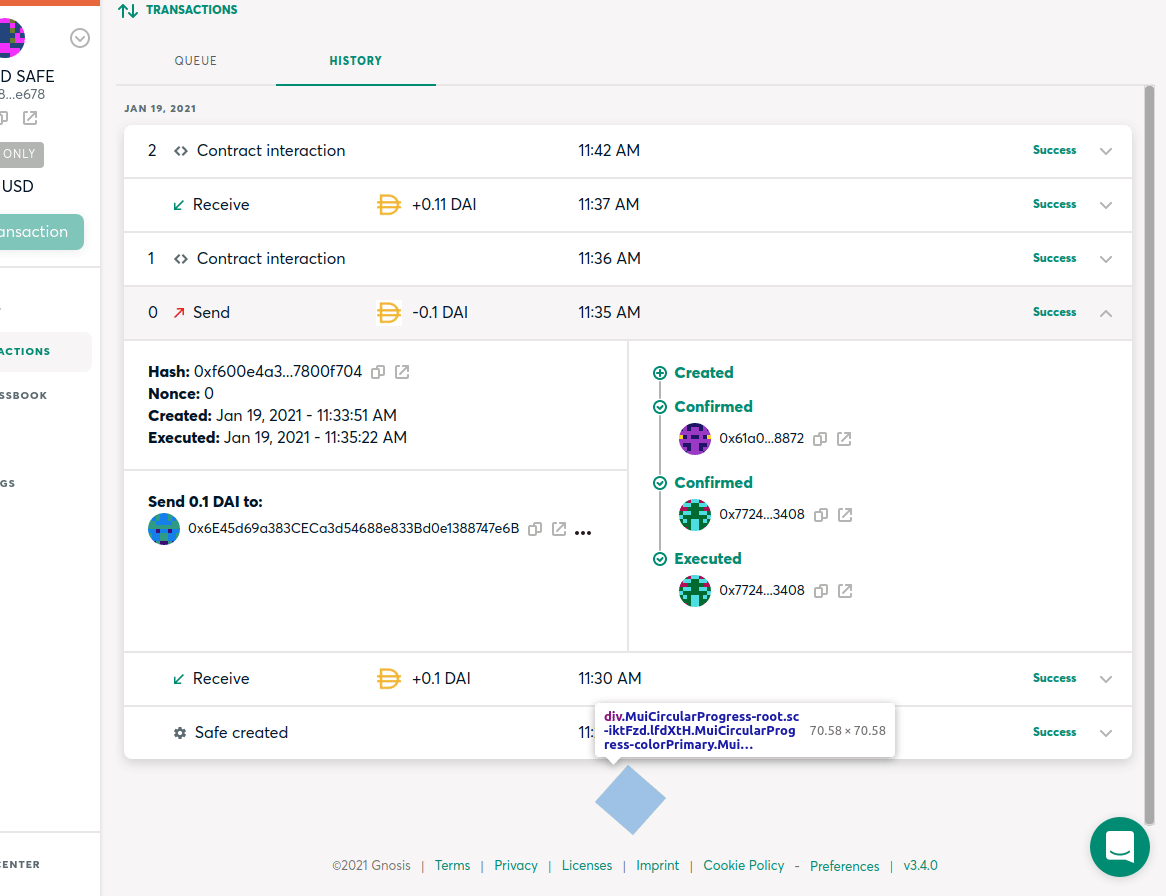
Task: Open recipient address in explorer
Action: point(559,529)
